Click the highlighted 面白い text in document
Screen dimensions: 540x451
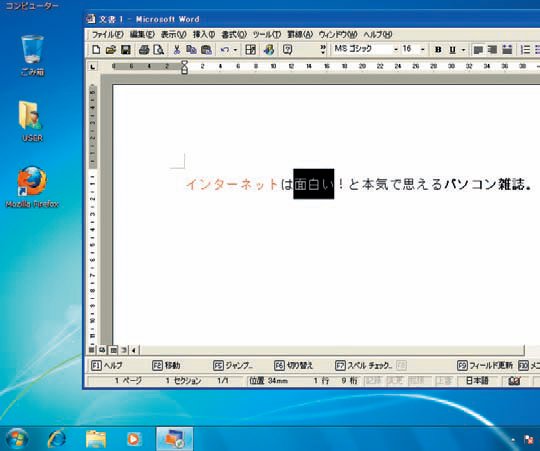(313, 184)
